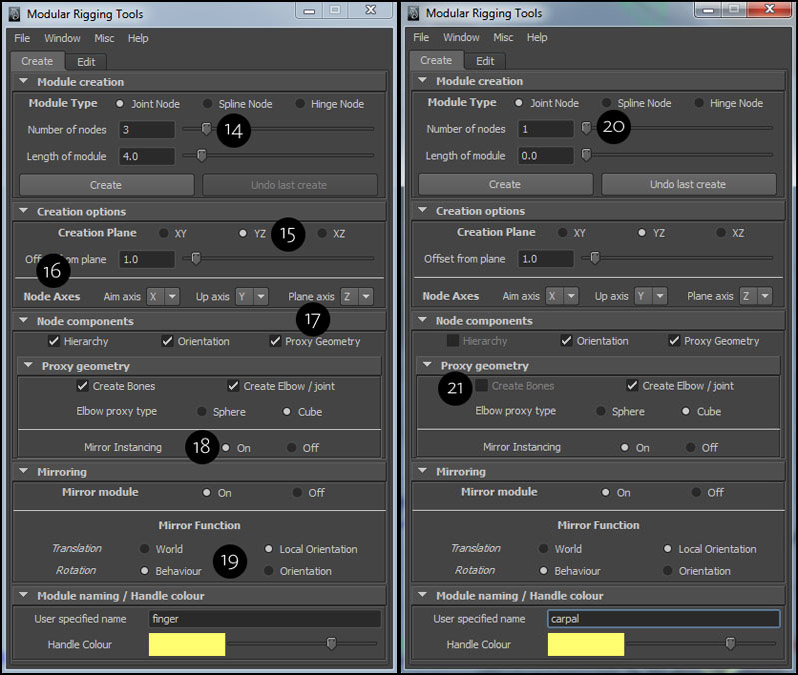Click Number of nodes field in left window
Screen dimensions: 798x675
click(147, 130)
